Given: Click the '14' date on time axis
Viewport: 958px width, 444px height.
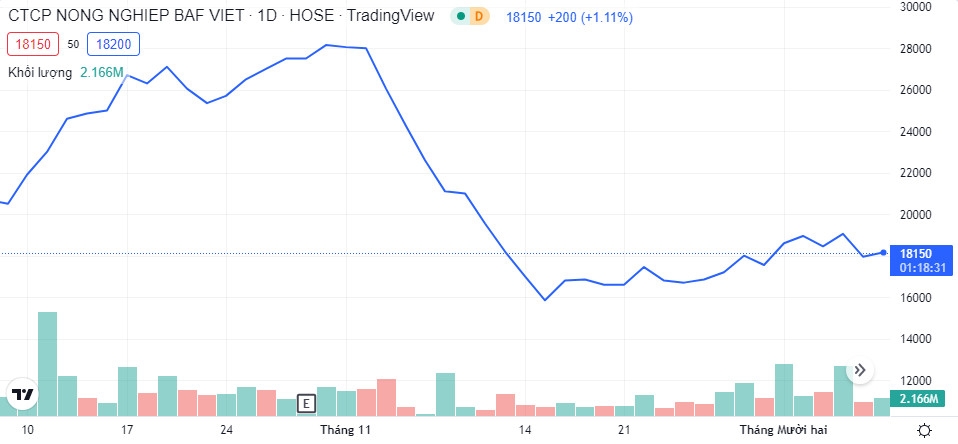Looking at the screenshot, I should (x=524, y=430).
